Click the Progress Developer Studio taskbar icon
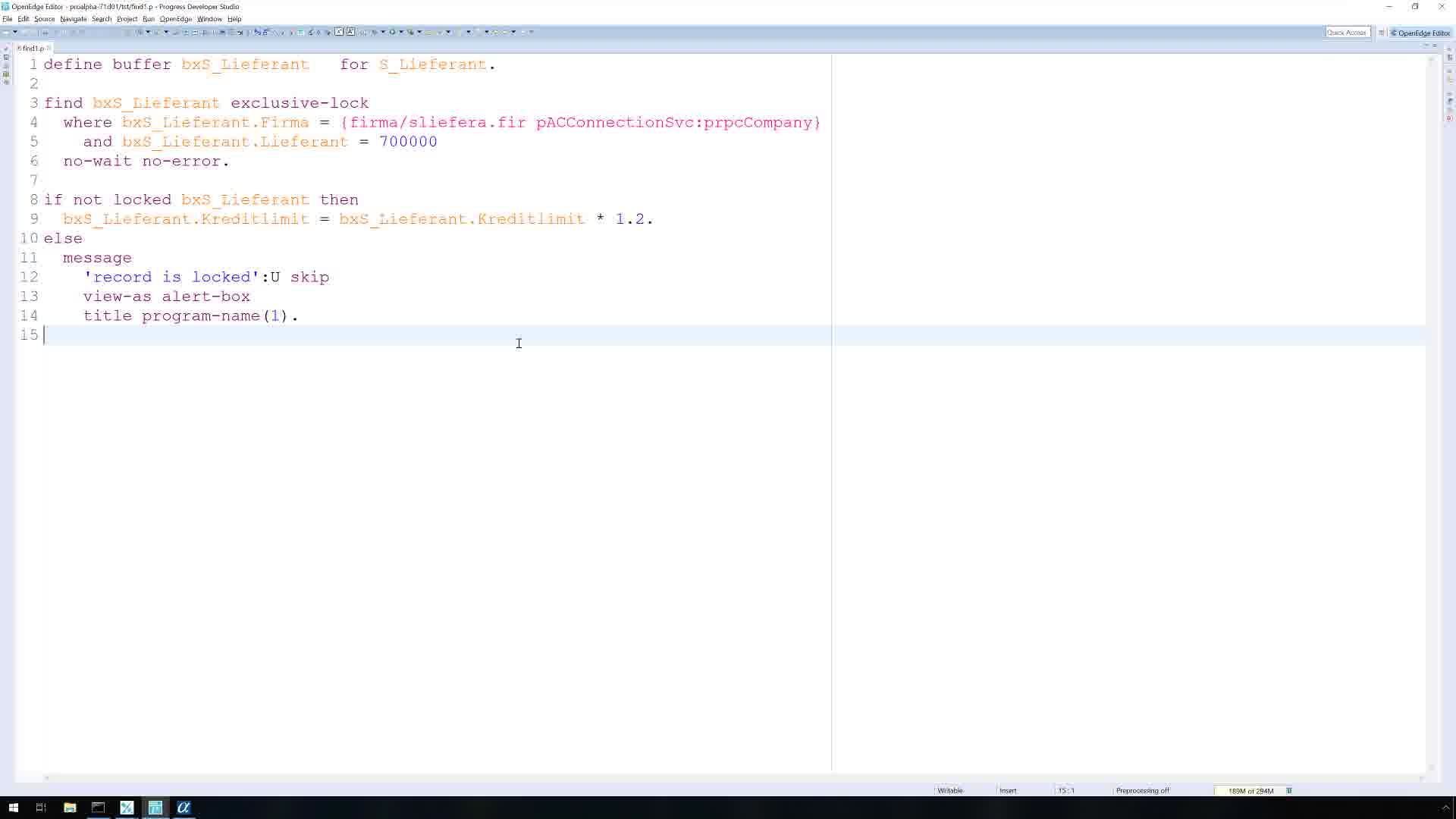 point(155,807)
